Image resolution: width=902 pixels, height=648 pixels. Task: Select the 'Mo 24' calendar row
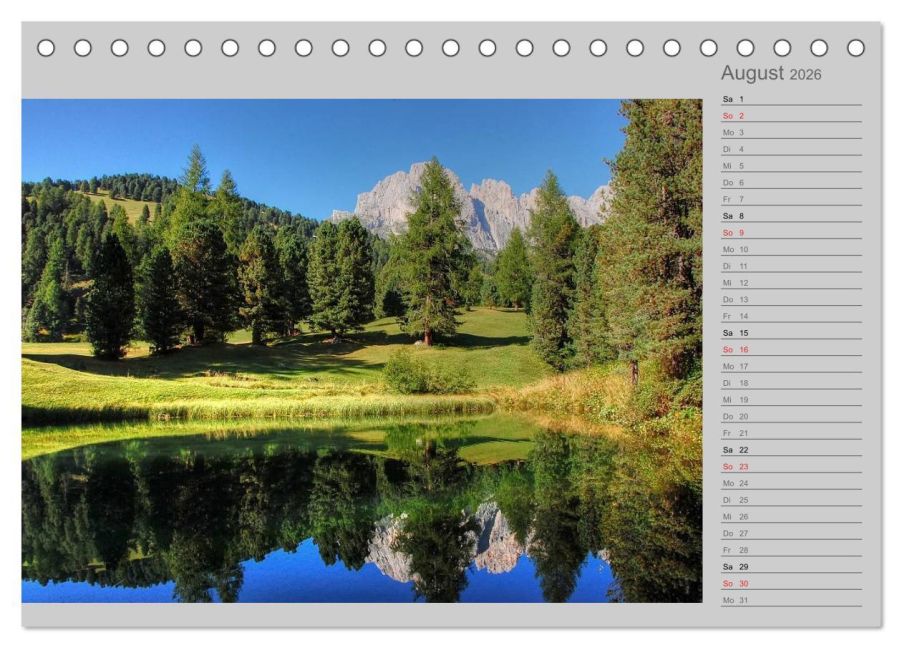coord(792,483)
